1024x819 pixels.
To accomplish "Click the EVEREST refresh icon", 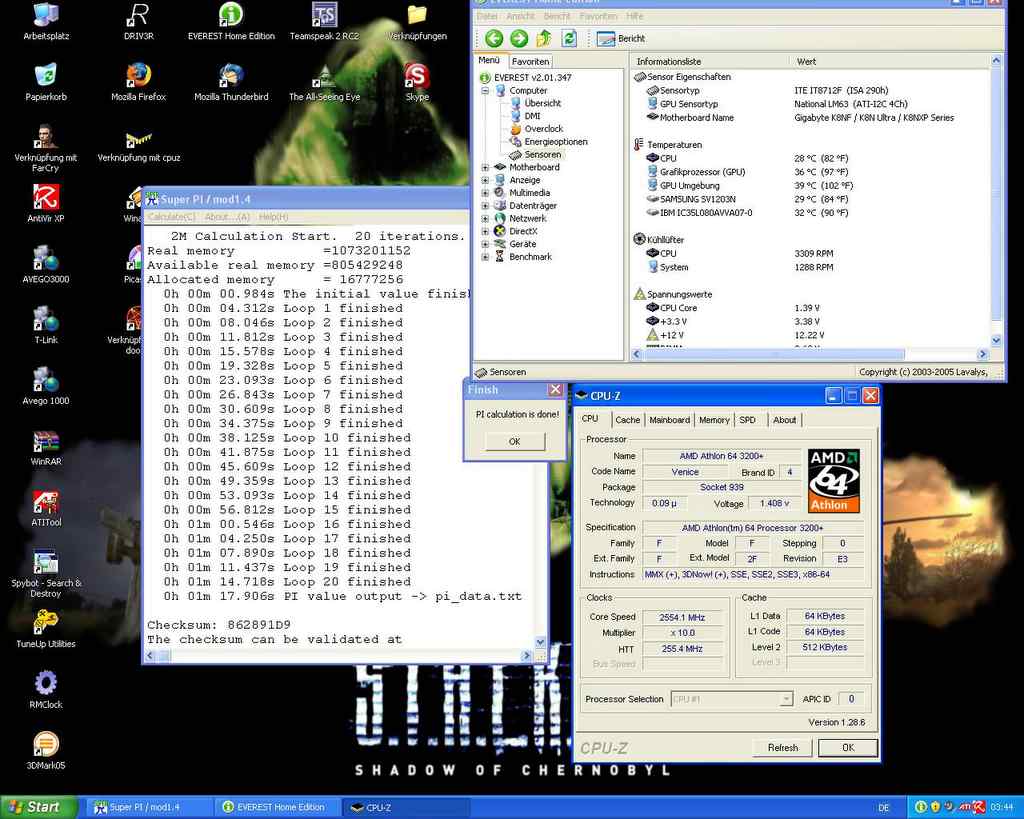I will click(x=569, y=39).
